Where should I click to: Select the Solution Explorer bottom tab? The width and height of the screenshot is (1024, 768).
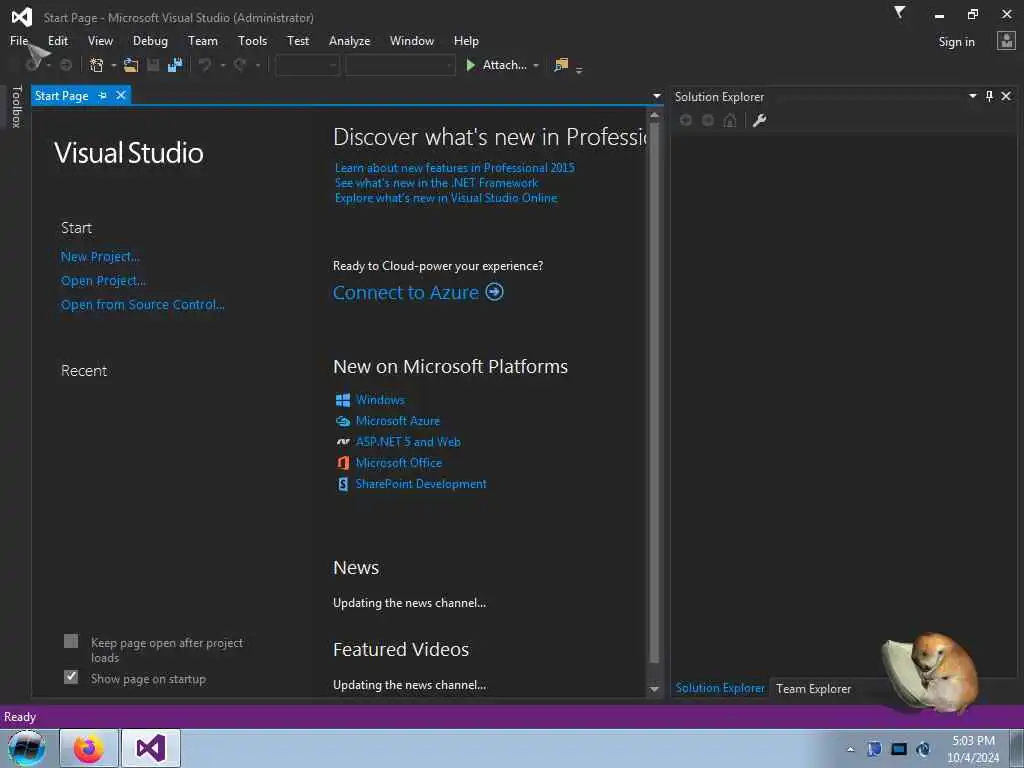(720, 688)
